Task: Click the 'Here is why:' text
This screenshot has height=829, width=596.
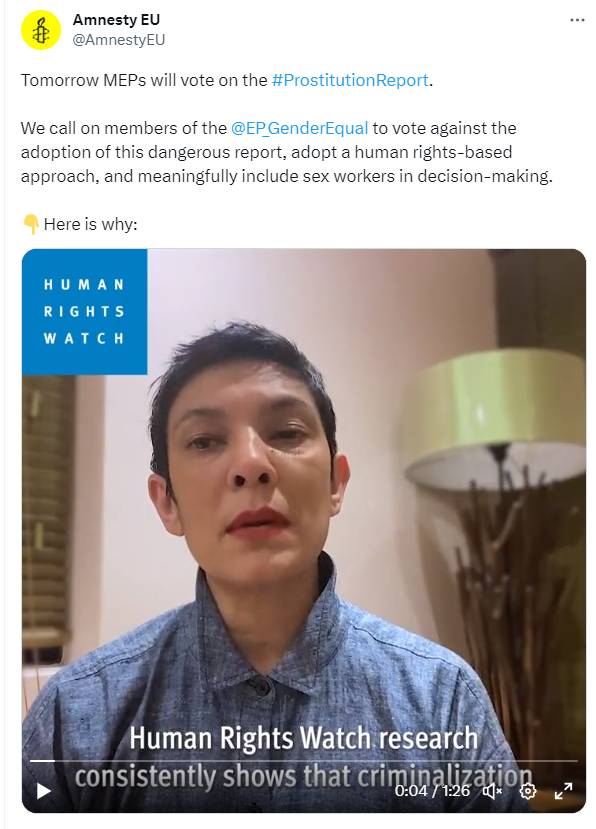Action: (x=90, y=224)
